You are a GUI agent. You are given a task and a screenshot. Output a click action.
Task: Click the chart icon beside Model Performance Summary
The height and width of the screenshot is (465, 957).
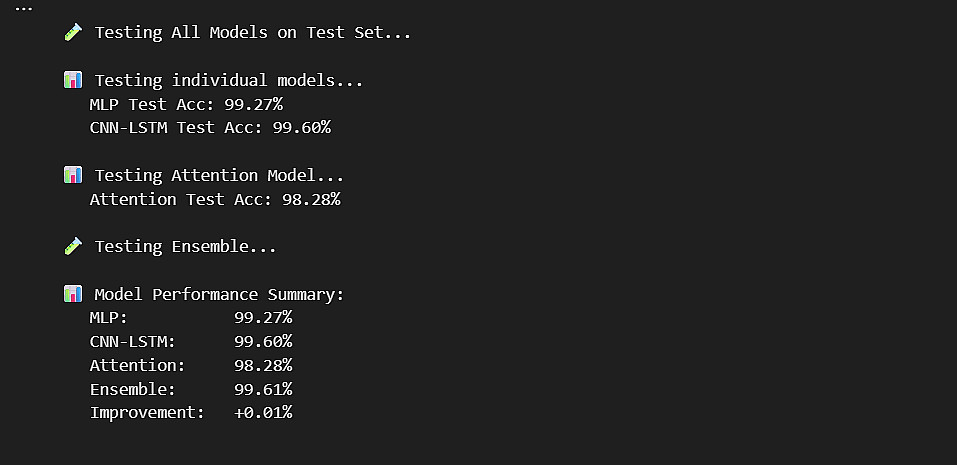click(x=73, y=294)
